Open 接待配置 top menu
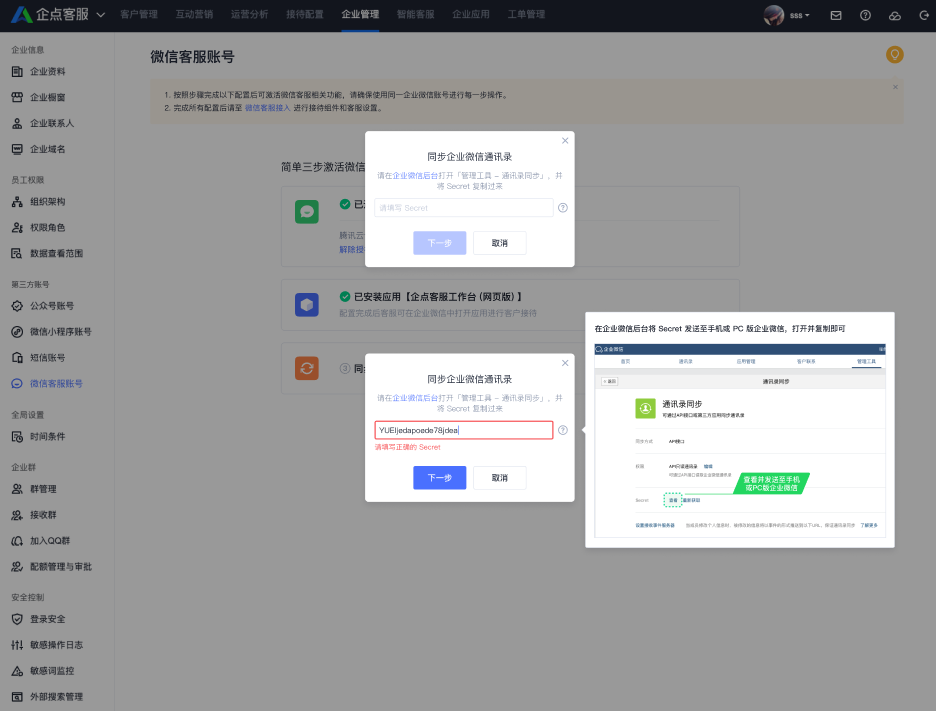936x711 pixels. (304, 14)
